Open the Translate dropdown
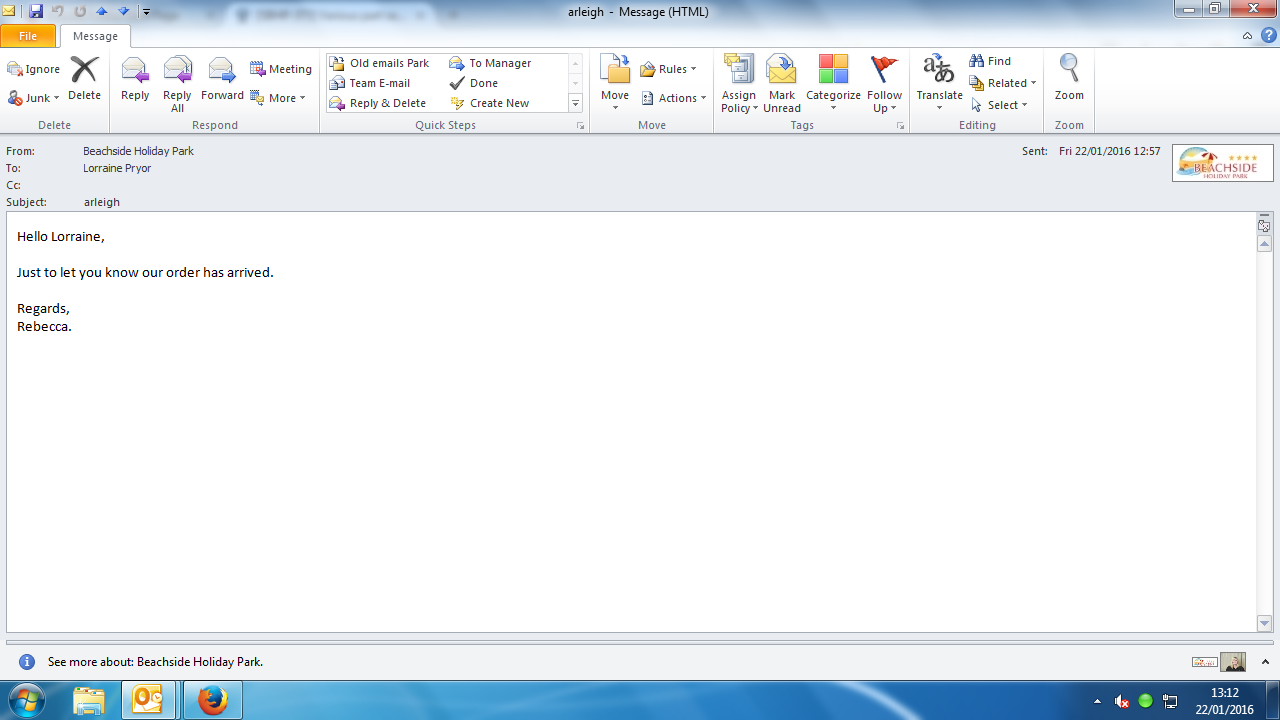This screenshot has height=720, width=1280. click(x=939, y=106)
